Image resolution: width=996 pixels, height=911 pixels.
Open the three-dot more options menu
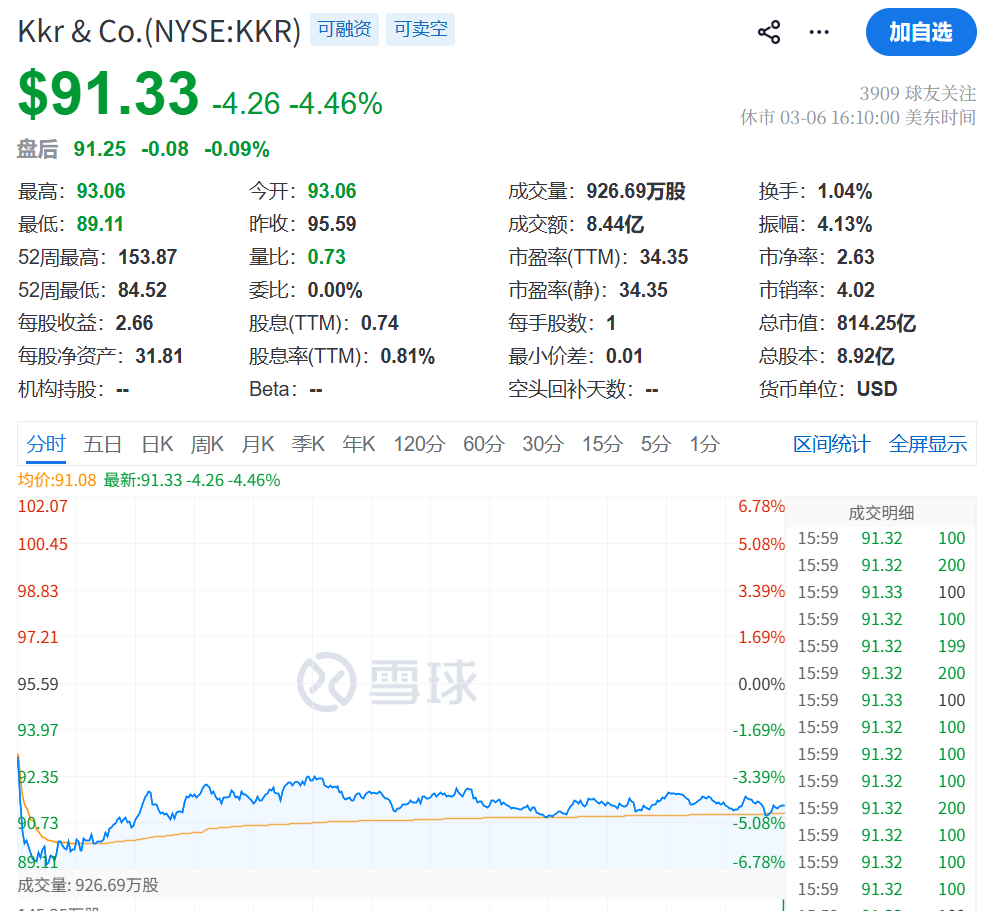click(x=819, y=32)
